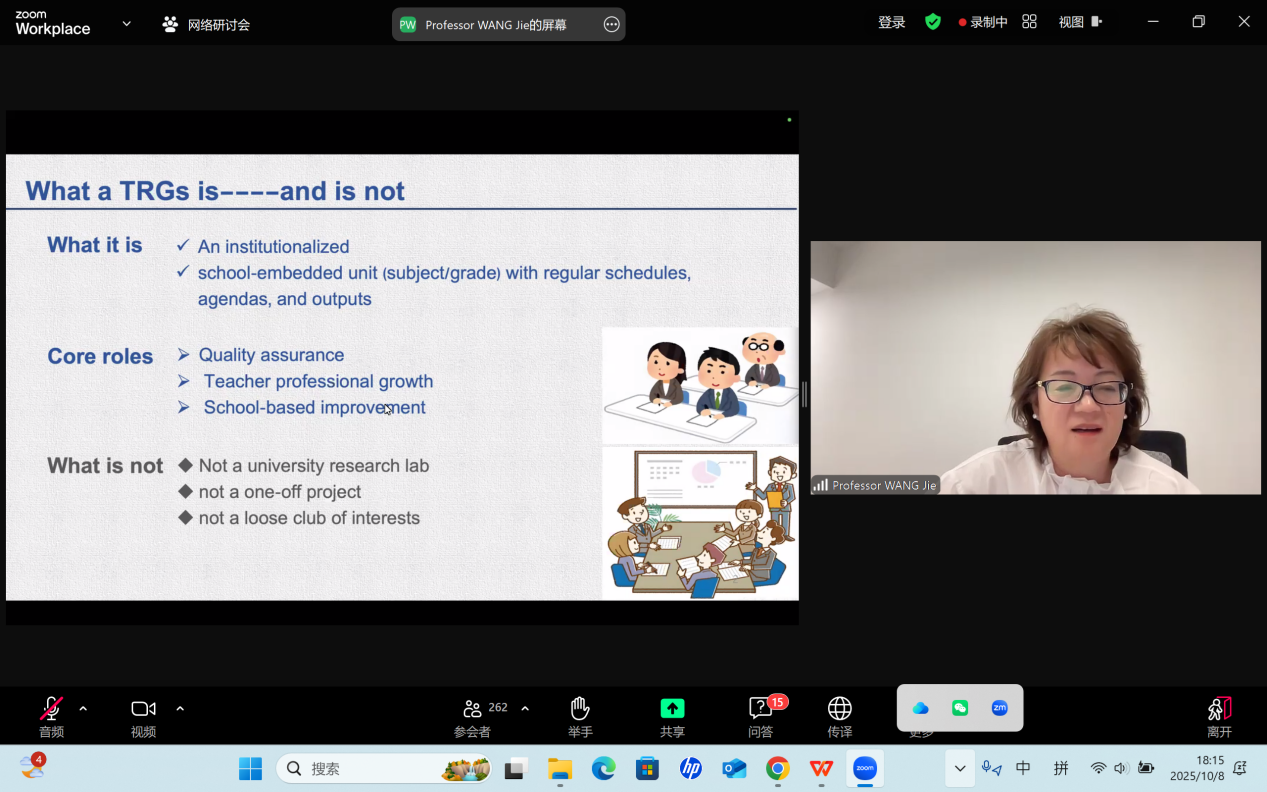Expand the participants options chevron
Viewport: 1267px width, 792px height.
point(525,709)
